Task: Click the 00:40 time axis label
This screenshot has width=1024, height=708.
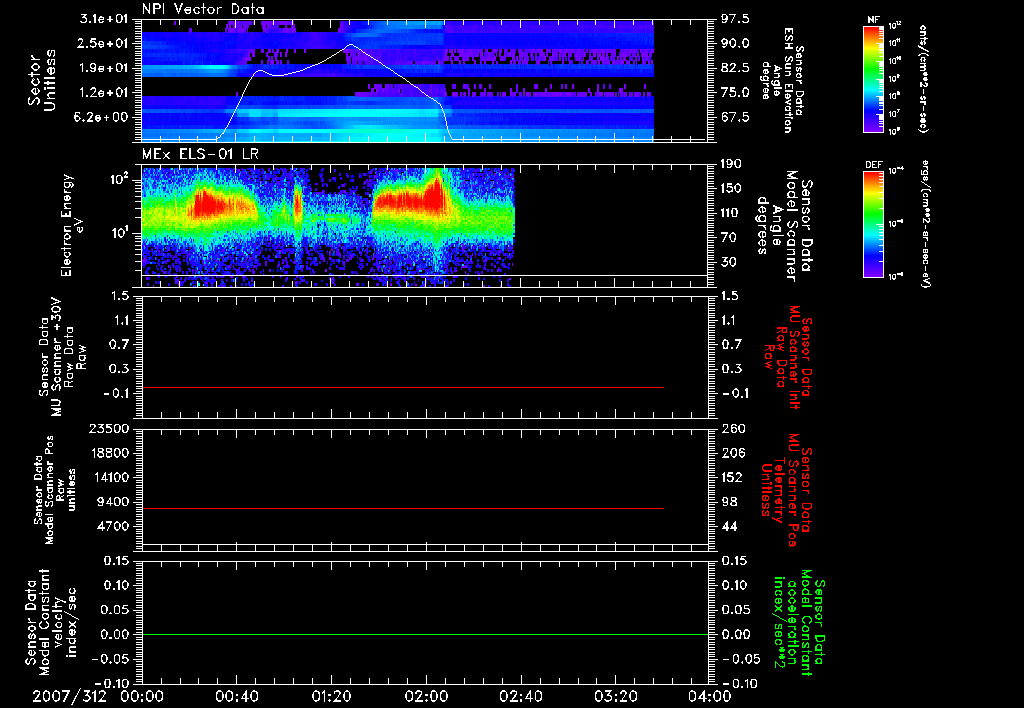Action: pyautogui.click(x=236, y=696)
